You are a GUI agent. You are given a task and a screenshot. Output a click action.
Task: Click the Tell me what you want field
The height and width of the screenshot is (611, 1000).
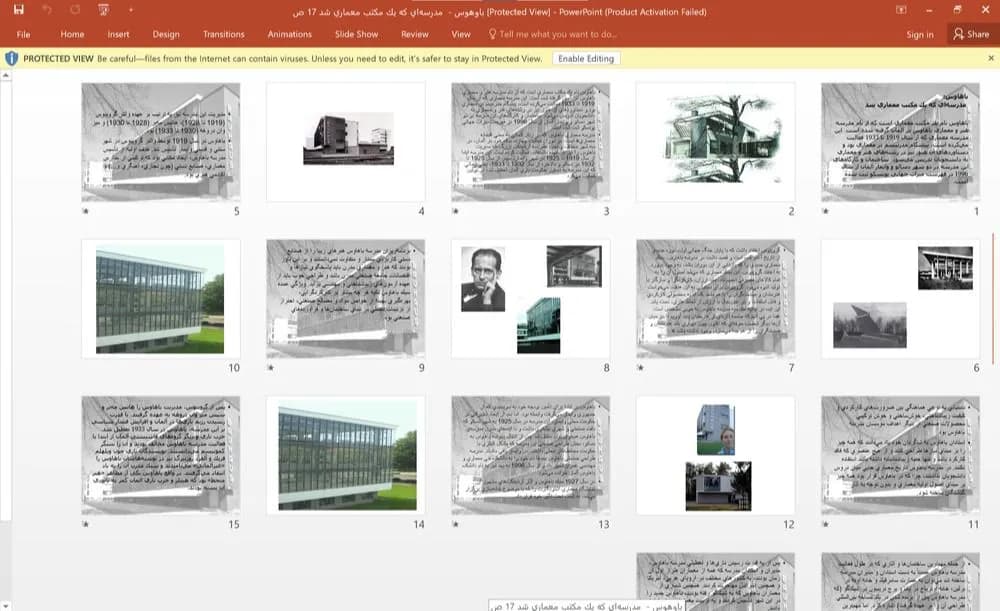point(553,34)
